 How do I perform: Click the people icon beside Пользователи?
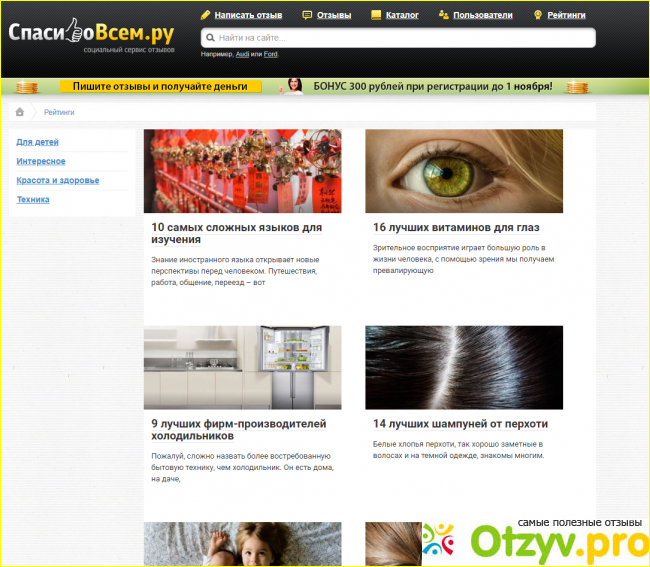(444, 15)
